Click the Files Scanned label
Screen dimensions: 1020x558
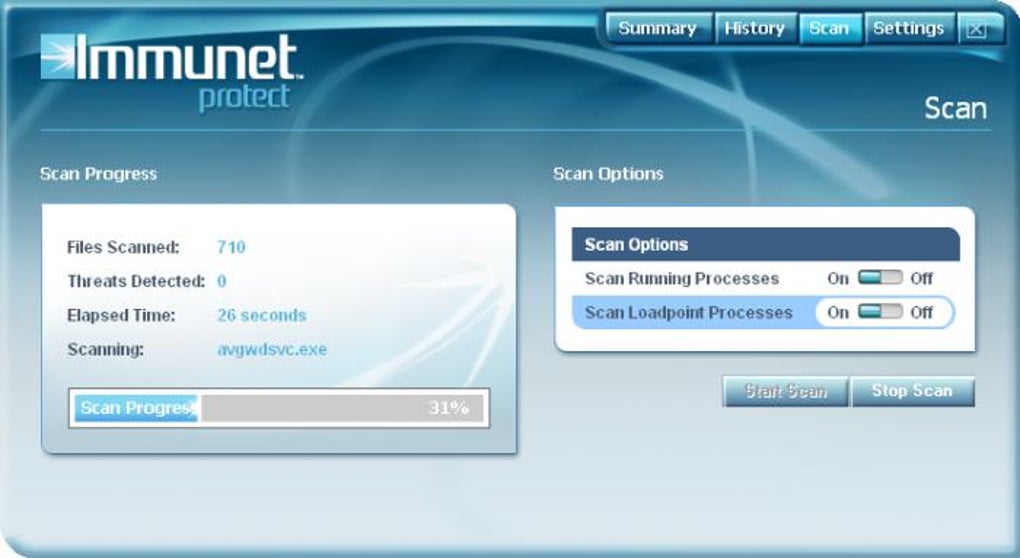click(123, 247)
